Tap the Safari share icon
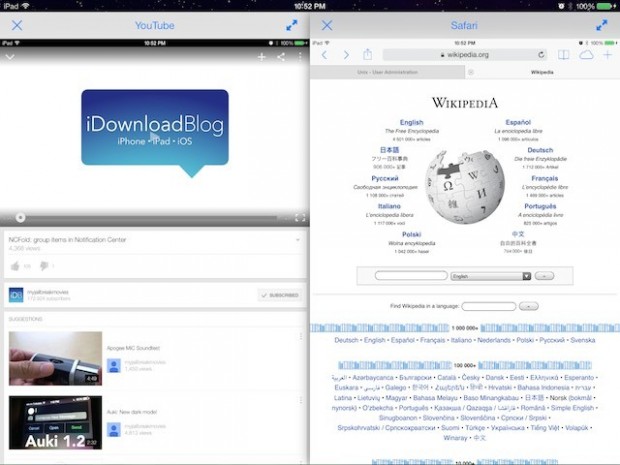This screenshot has height=465, width=620. (367, 55)
